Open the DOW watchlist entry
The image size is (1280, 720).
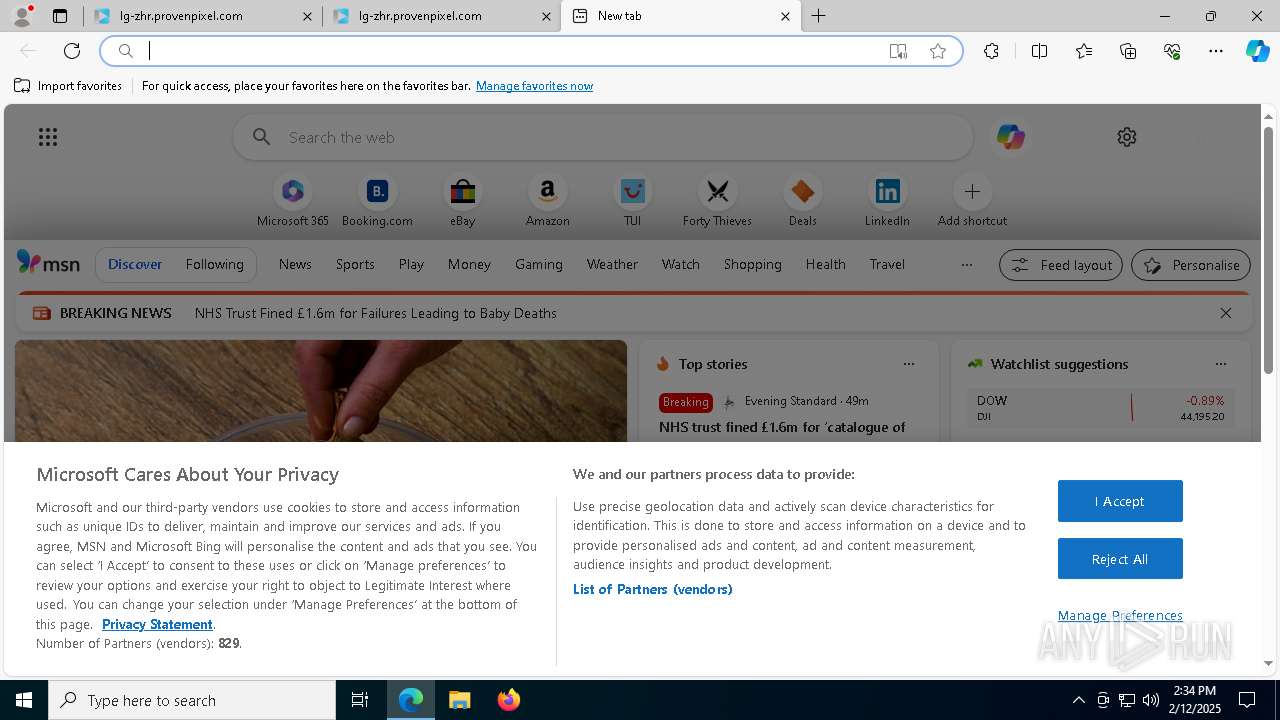pos(1100,407)
